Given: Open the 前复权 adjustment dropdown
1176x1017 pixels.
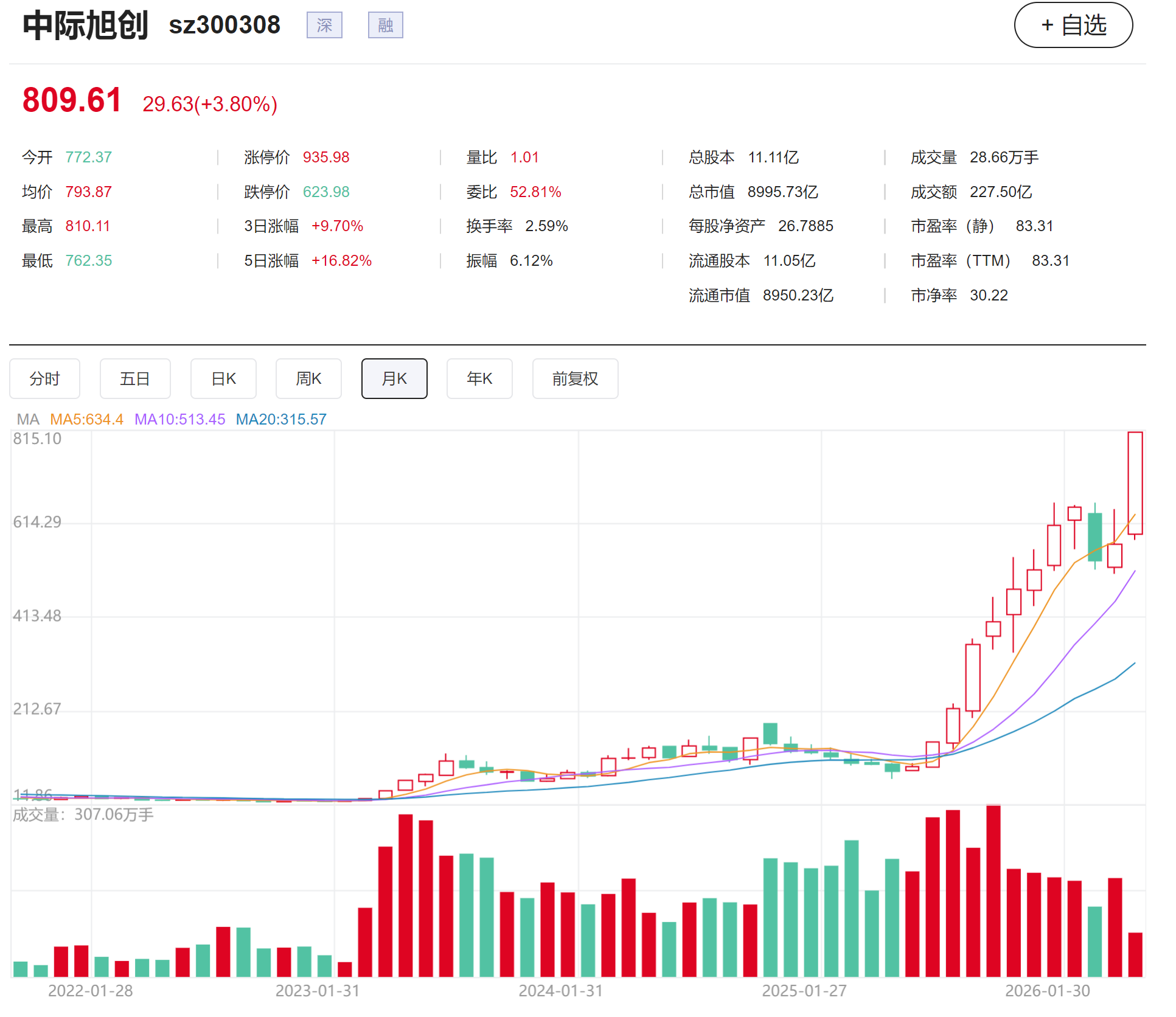Looking at the screenshot, I should 575,379.
